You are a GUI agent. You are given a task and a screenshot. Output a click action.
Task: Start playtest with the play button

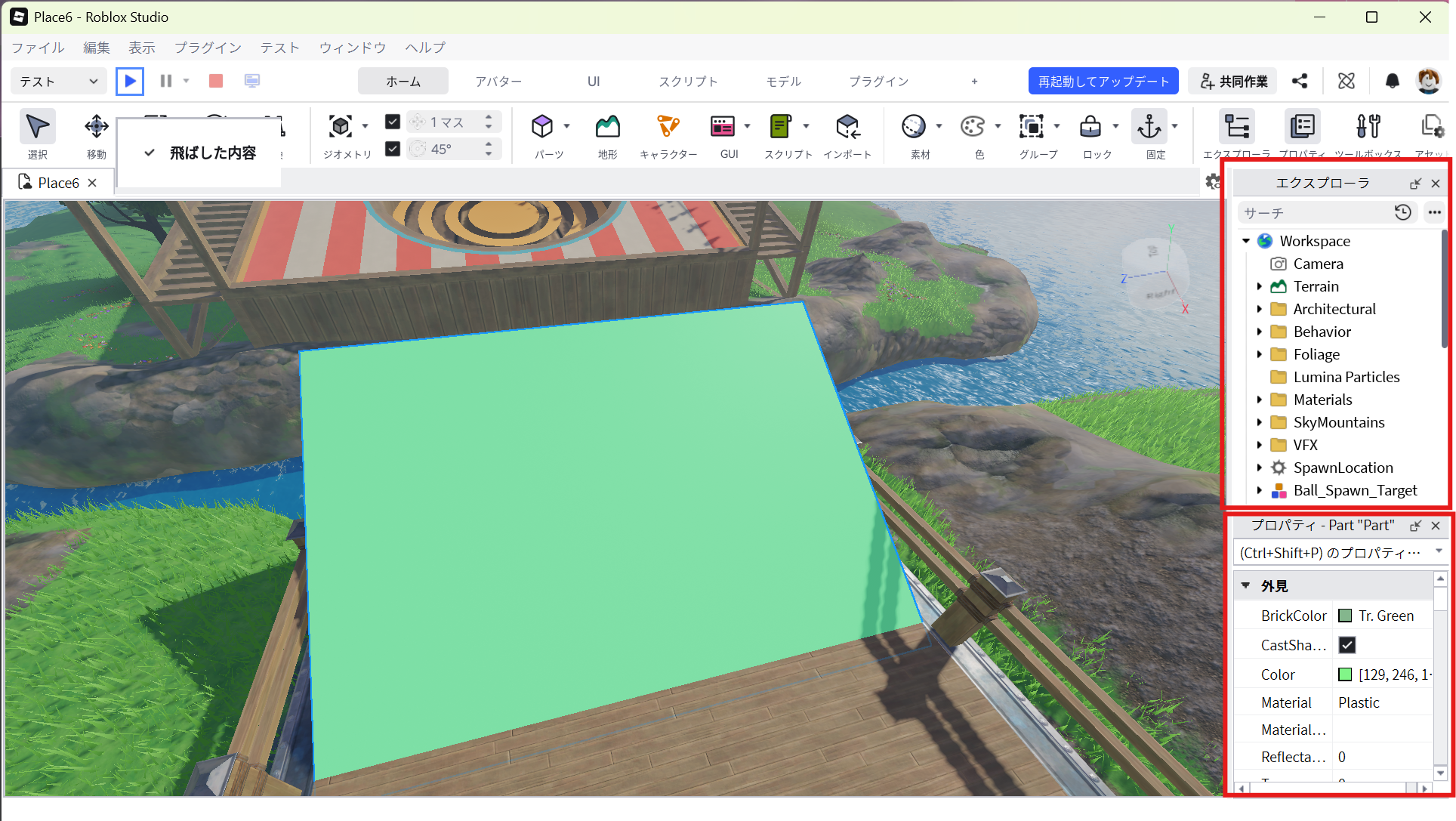pyautogui.click(x=130, y=81)
